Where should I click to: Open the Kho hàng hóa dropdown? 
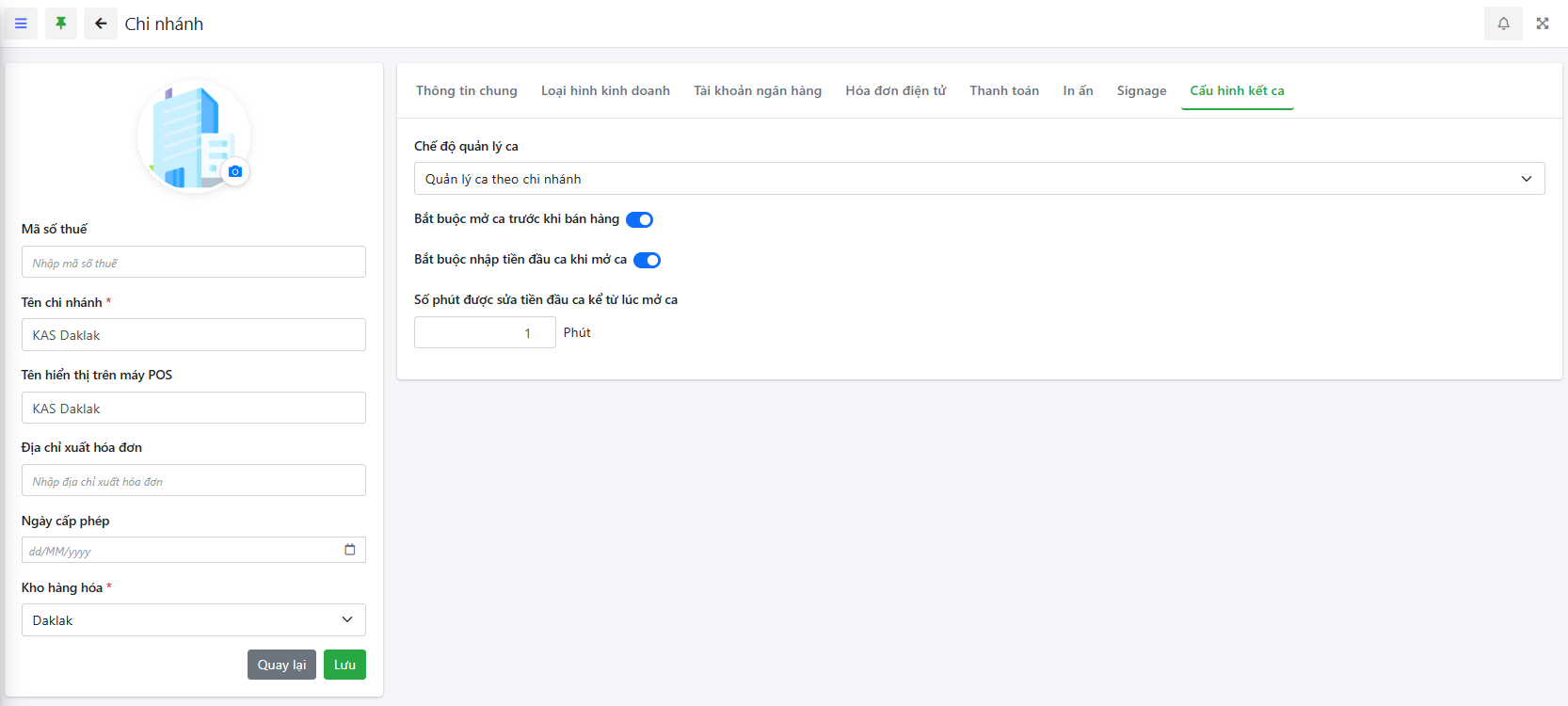193,620
